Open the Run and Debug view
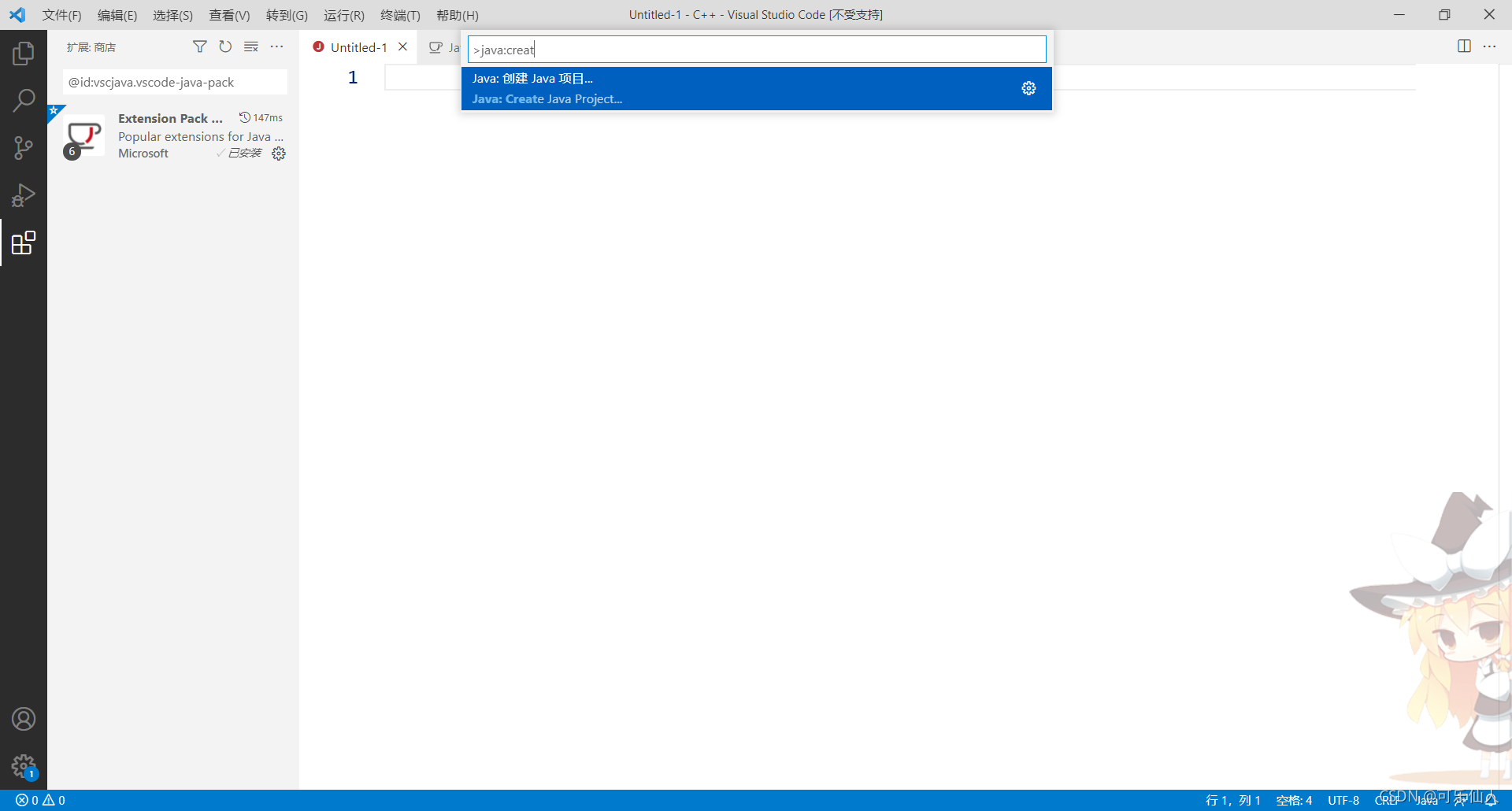The width and height of the screenshot is (1512, 811). click(x=24, y=195)
